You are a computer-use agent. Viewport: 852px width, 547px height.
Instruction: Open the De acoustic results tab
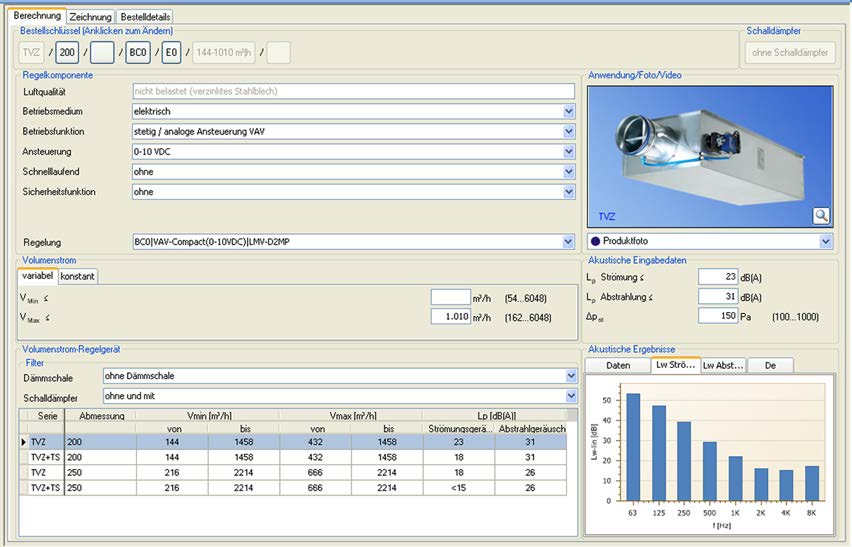pyautogui.click(x=770, y=366)
